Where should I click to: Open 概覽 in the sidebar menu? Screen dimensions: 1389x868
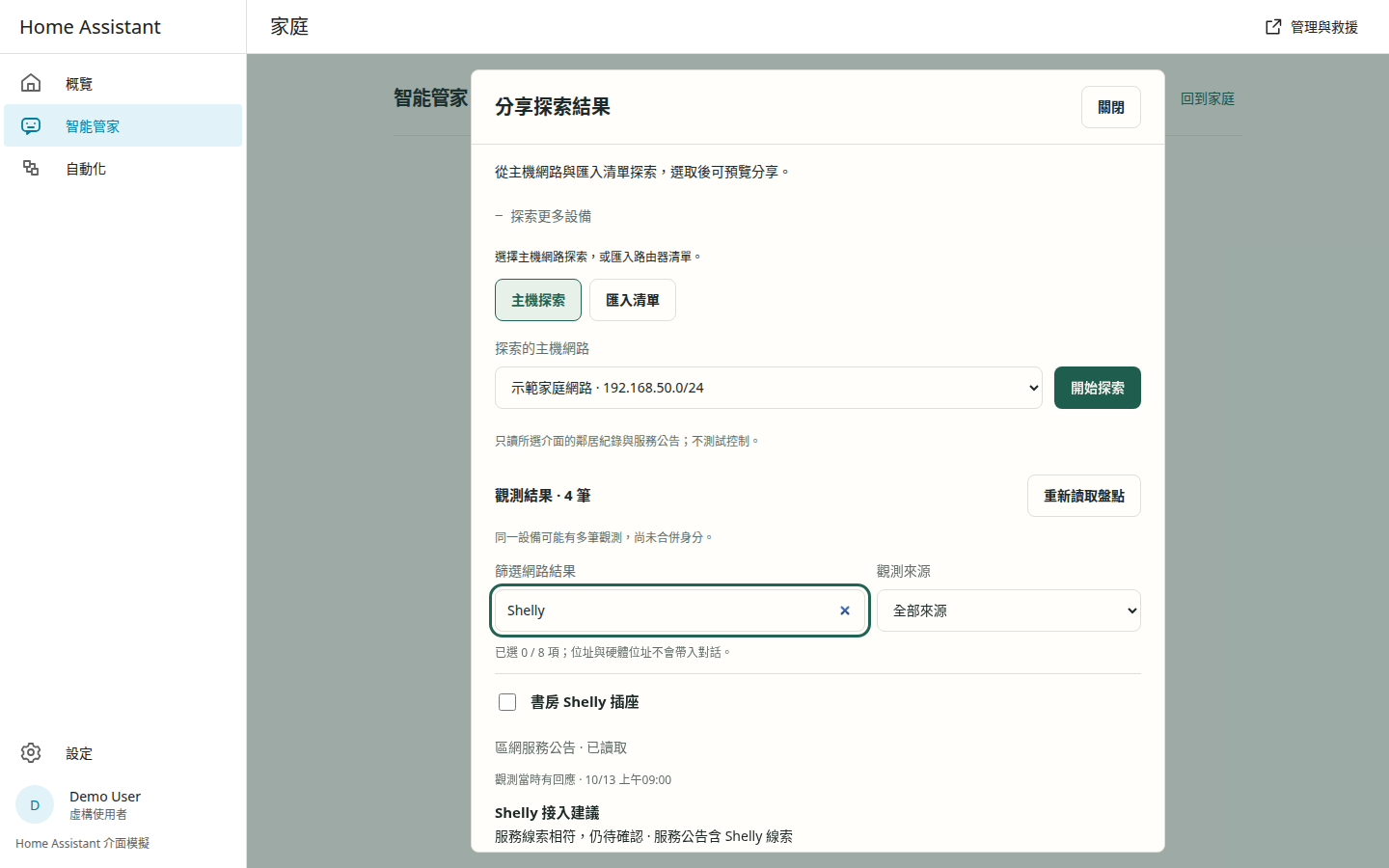(123, 83)
